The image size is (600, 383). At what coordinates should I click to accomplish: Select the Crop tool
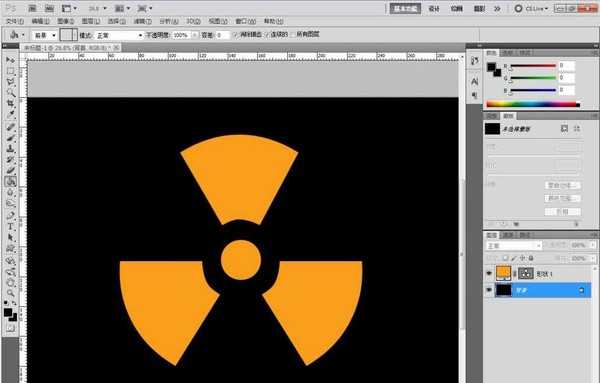click(10, 104)
